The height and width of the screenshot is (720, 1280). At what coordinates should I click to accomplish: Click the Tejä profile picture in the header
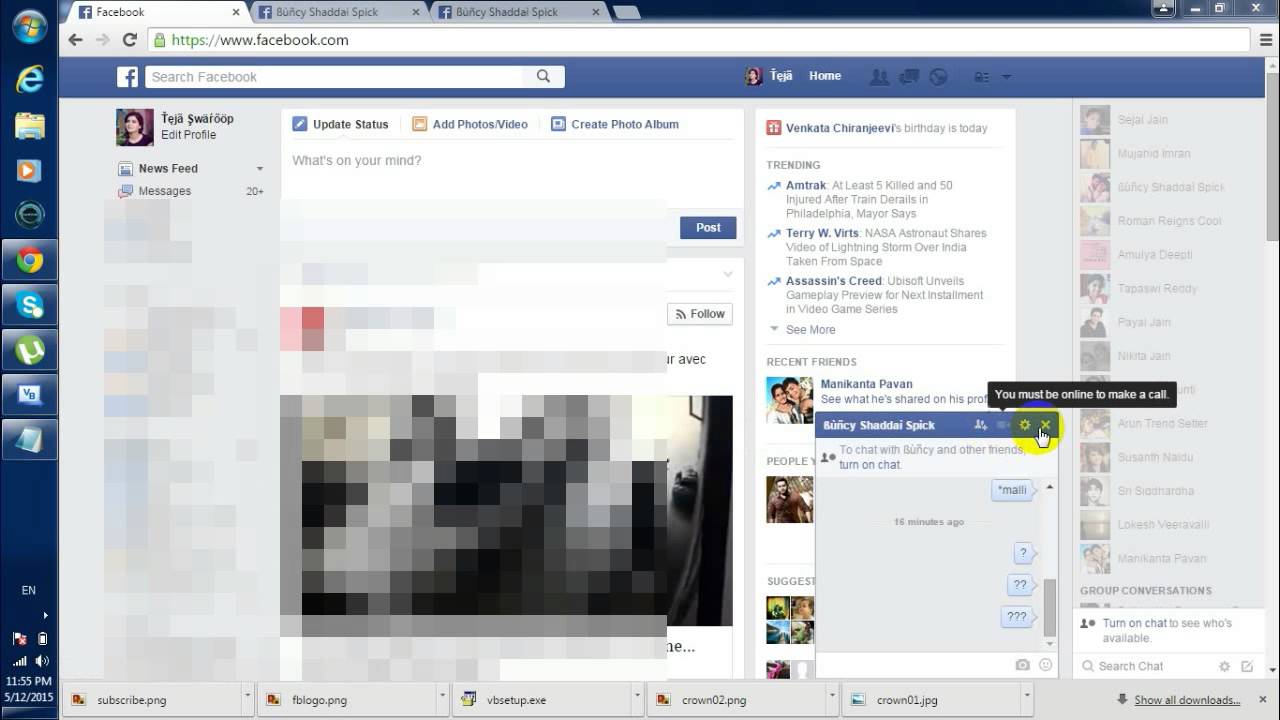[753, 76]
